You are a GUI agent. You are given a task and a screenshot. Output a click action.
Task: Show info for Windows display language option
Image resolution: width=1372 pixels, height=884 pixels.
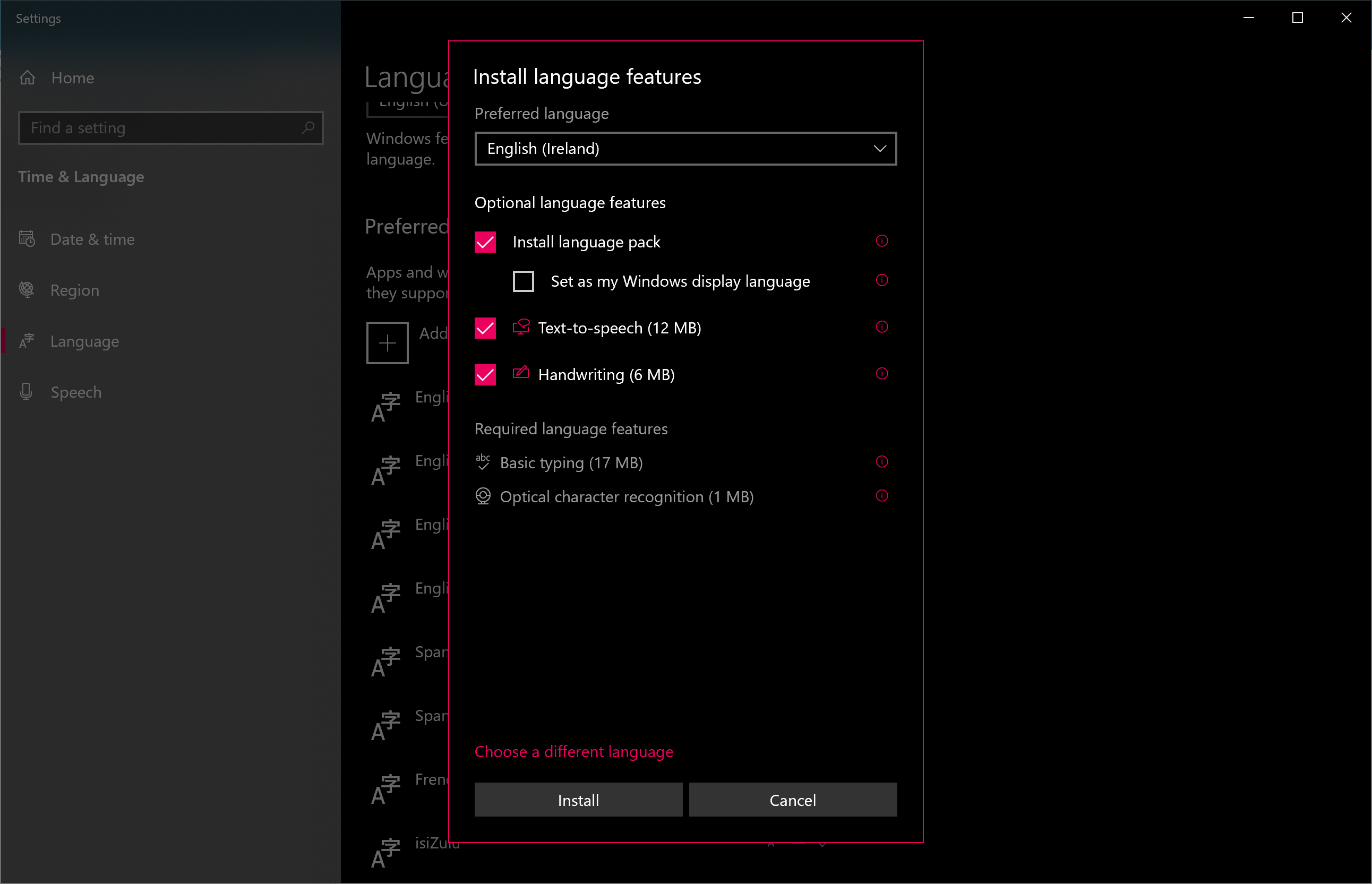click(x=882, y=280)
